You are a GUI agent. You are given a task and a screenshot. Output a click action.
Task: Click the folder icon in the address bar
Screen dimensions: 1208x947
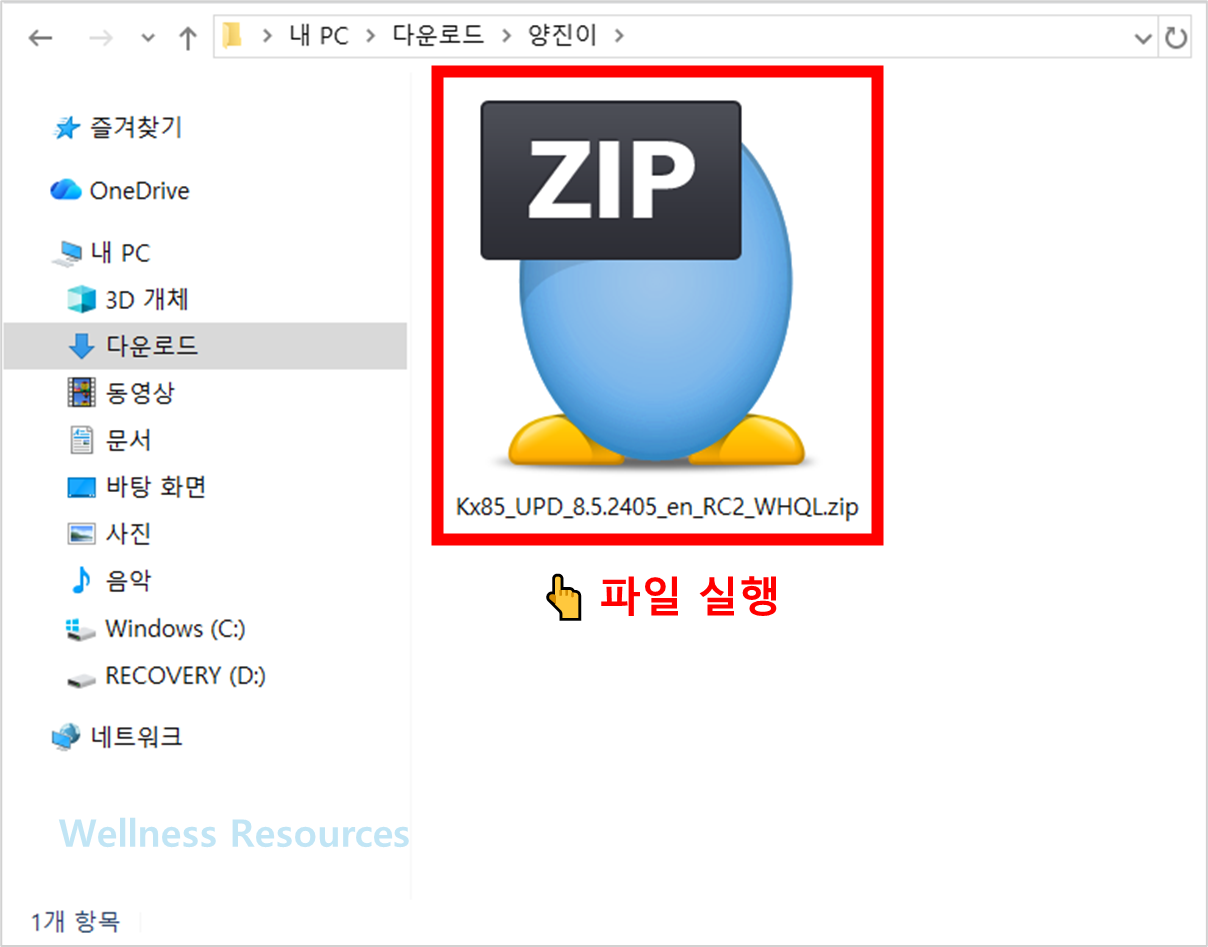click(232, 37)
